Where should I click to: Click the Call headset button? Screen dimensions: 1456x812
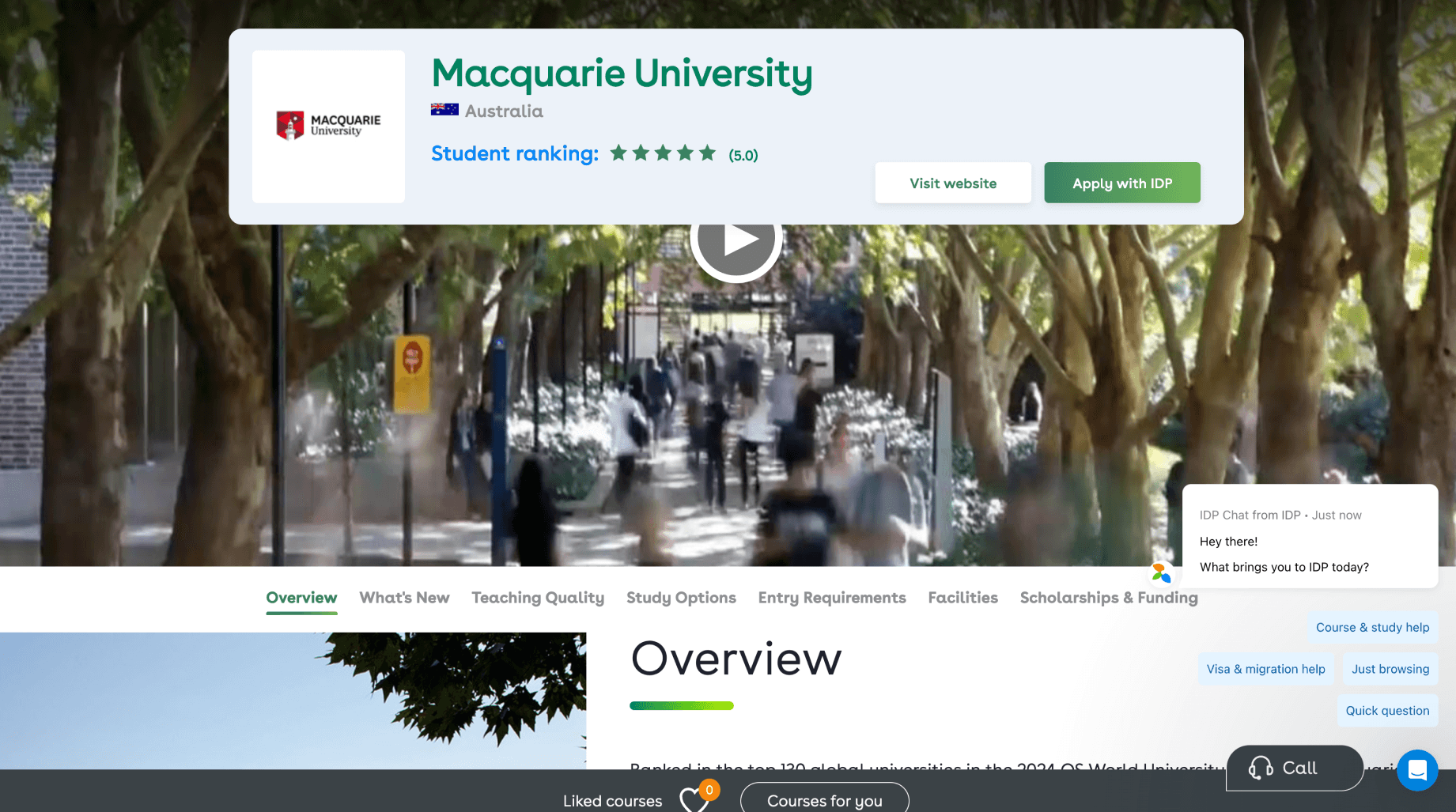coord(1295,768)
